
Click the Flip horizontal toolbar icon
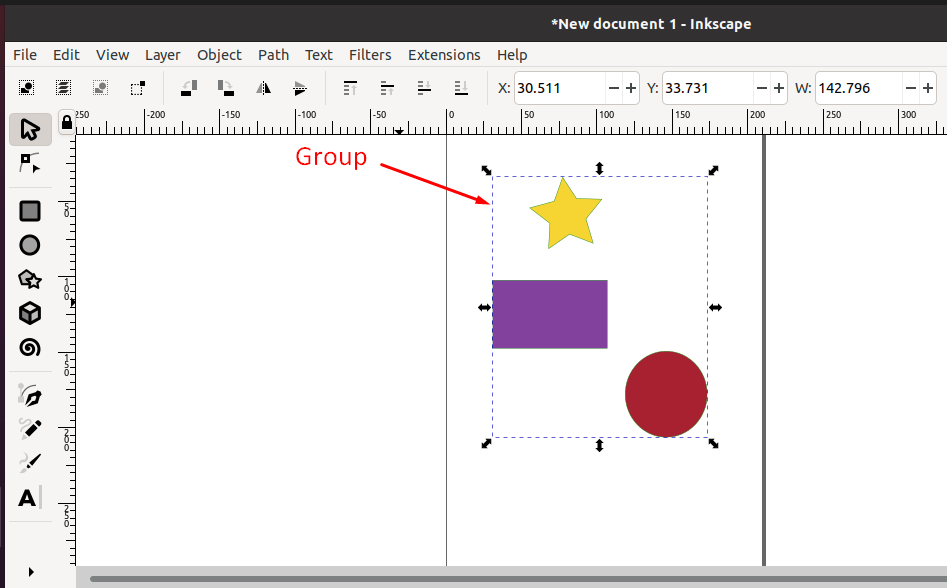262,88
